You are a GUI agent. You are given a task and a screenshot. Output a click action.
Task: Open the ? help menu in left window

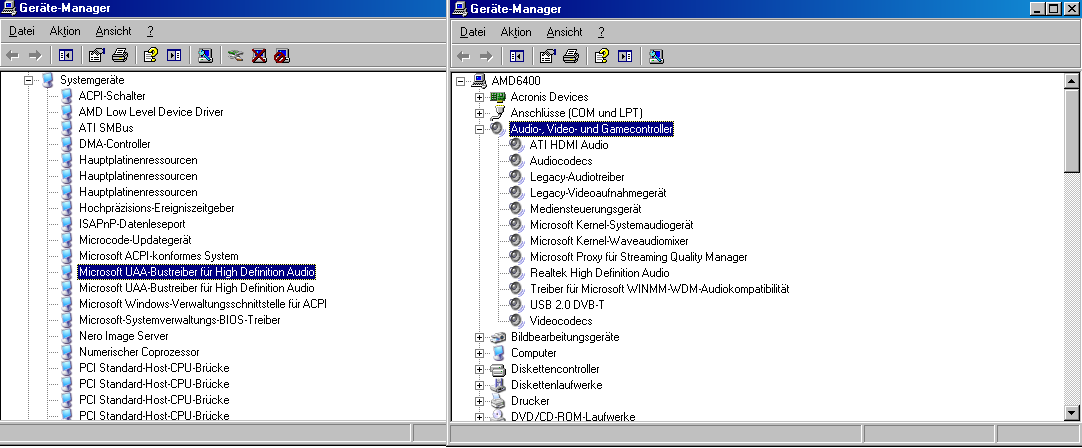(x=150, y=31)
